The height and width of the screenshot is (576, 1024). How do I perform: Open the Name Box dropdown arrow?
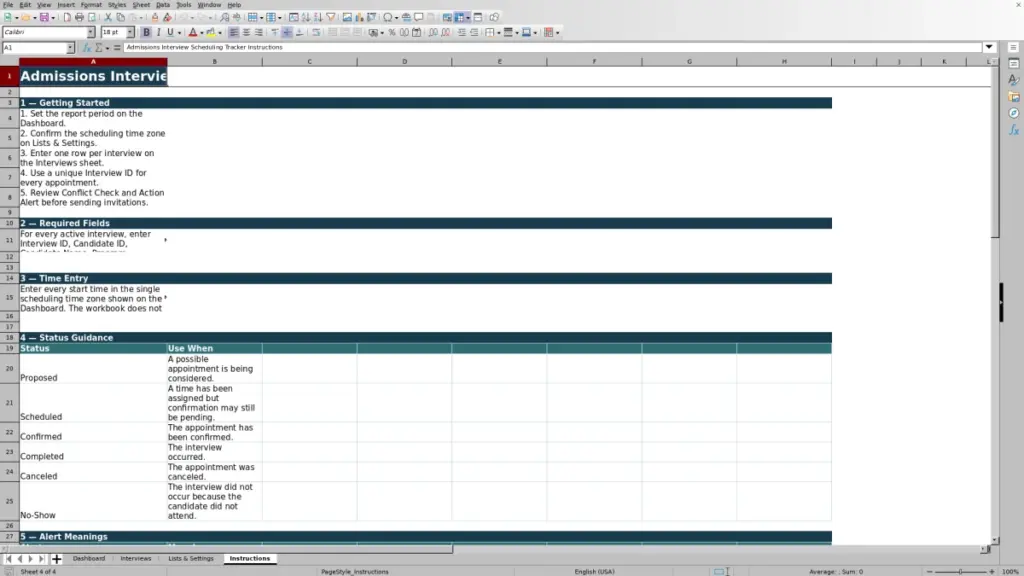click(70, 48)
